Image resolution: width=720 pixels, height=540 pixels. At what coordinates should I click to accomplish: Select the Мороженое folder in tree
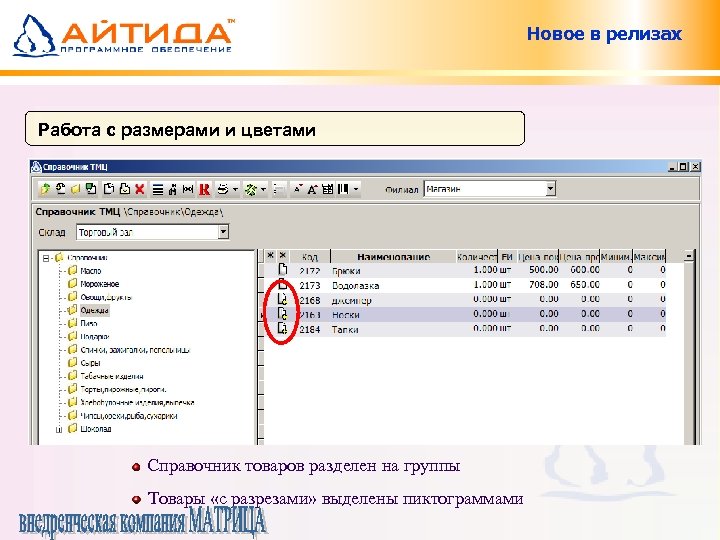tap(100, 284)
